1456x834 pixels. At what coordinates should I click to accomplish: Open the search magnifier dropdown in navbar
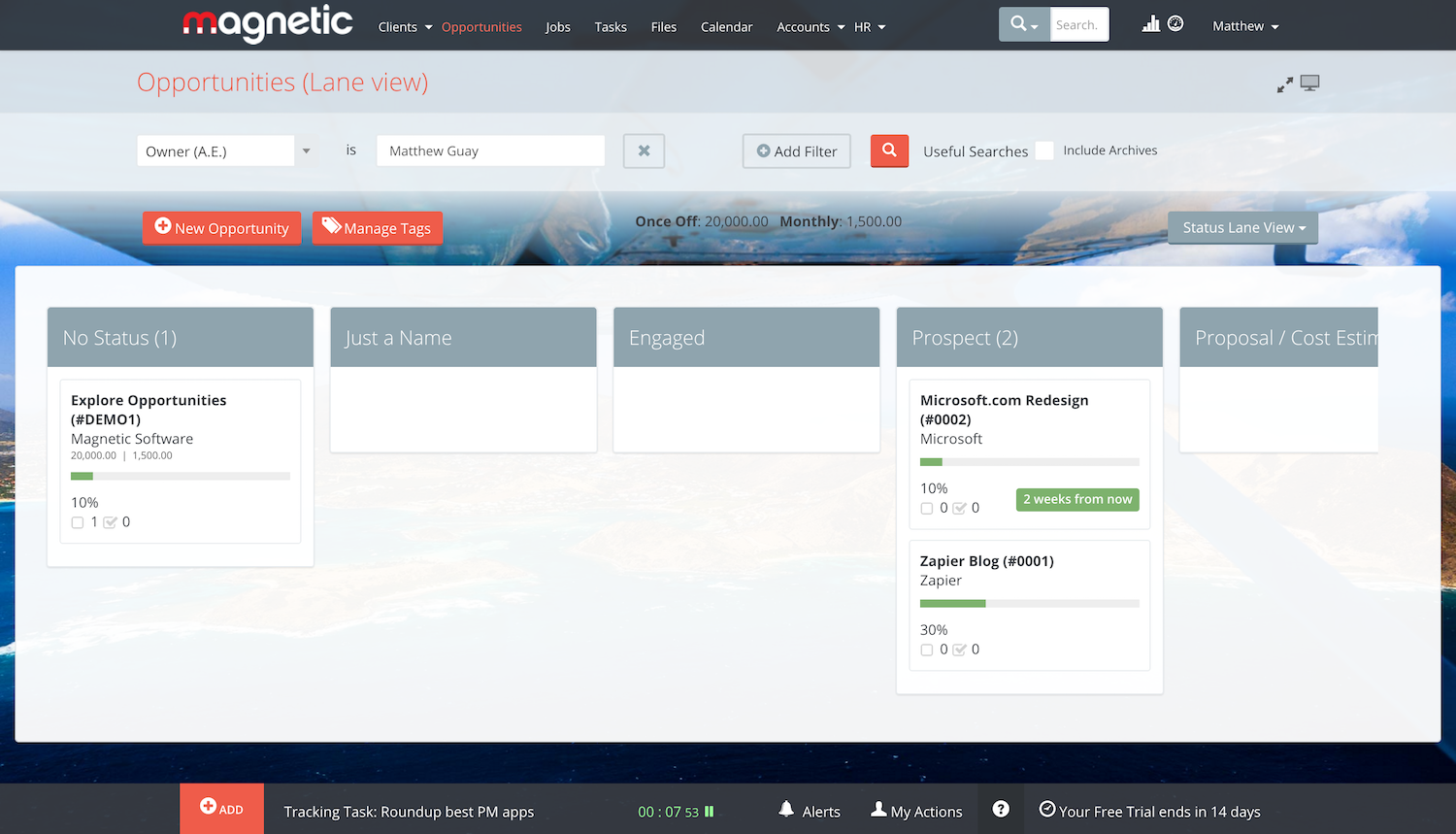1024,24
